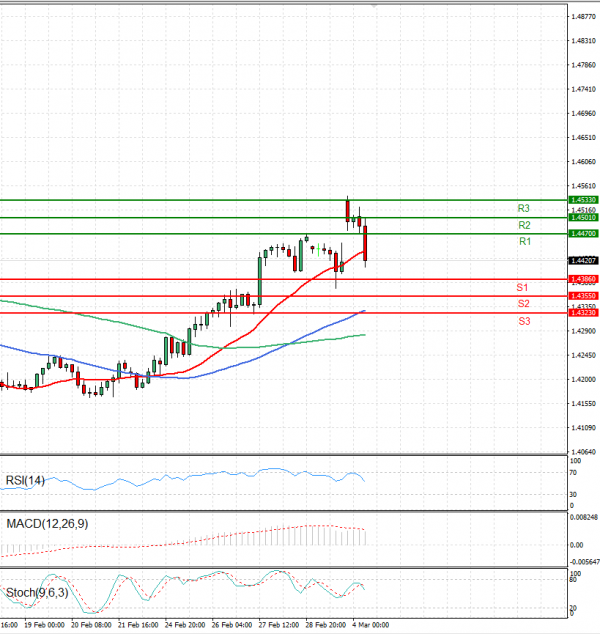Click the 4 Mar 00:00 time label
600x634 pixels.
pyautogui.click(x=370, y=625)
